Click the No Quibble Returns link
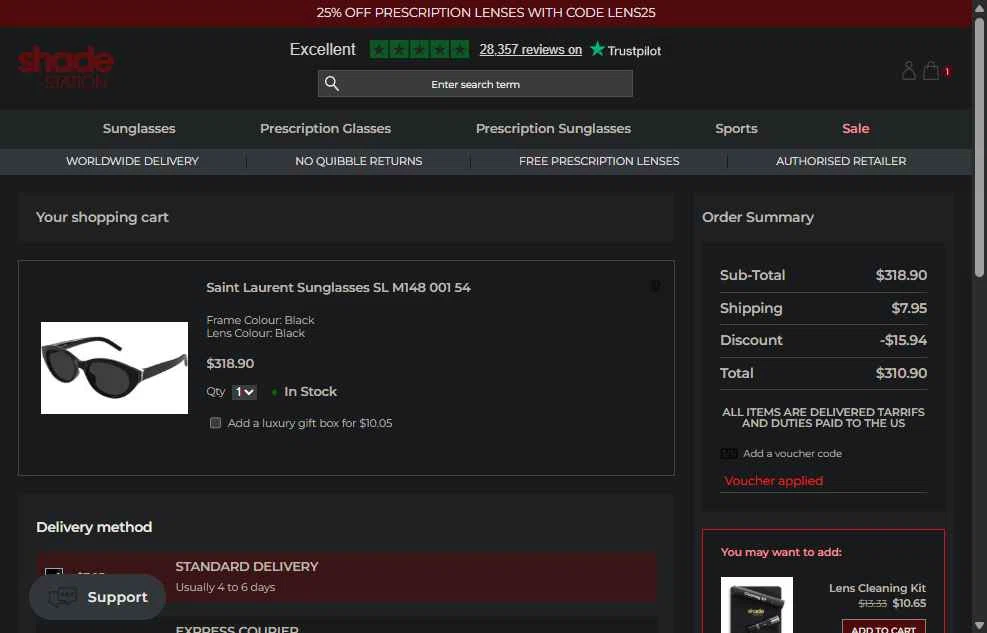Screen dimensions: 987x633 (x=359, y=161)
